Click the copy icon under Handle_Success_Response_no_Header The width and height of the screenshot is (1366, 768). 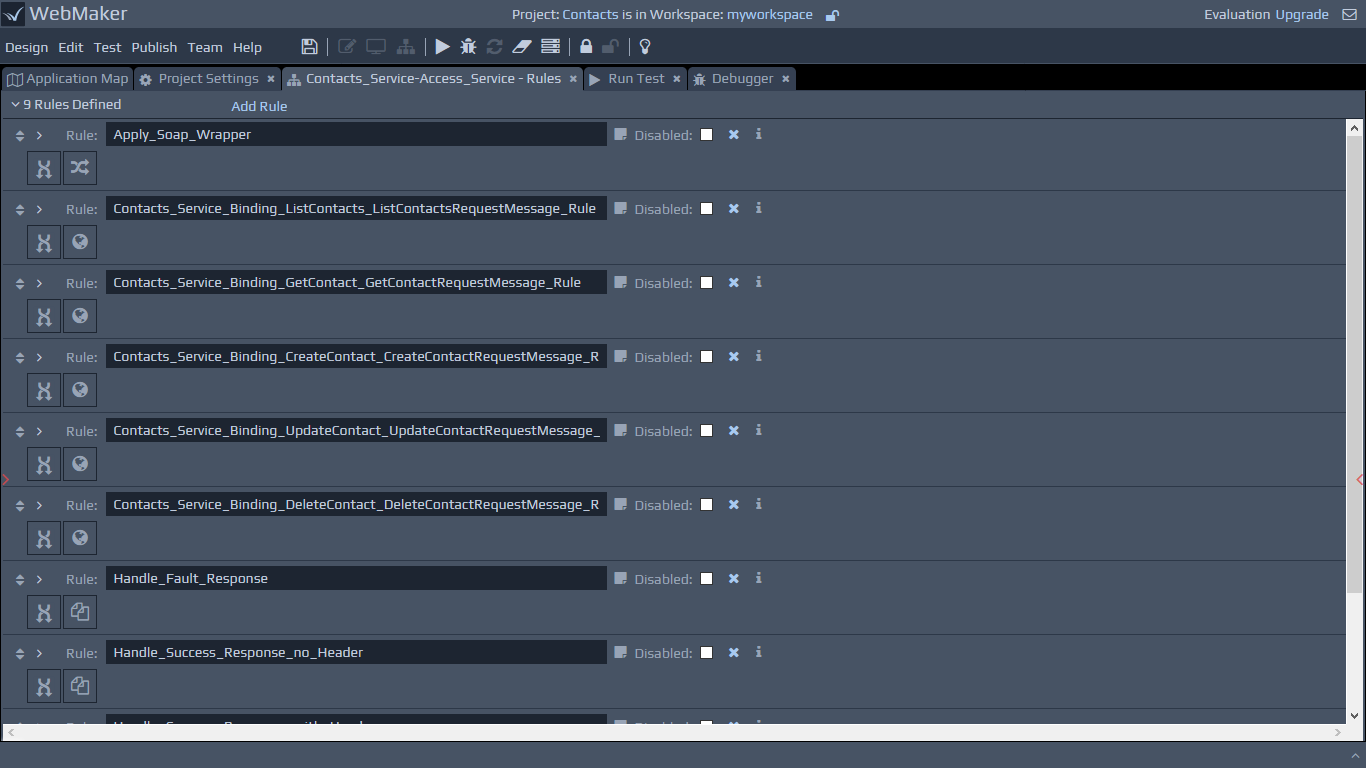pyautogui.click(x=80, y=686)
